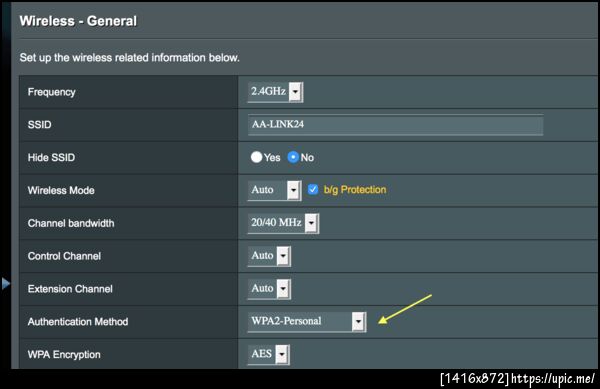
Task: Click the Authentication Method label
Action: 78,322
